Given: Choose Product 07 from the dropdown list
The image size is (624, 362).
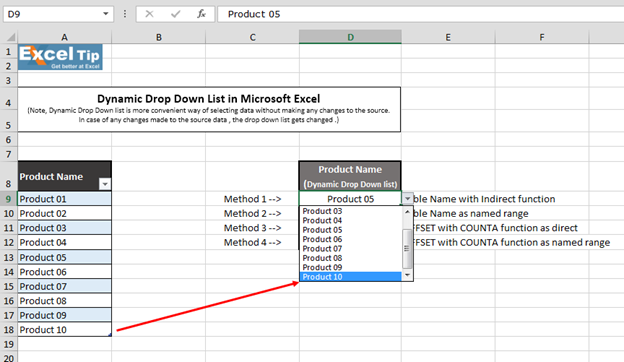Looking at the screenshot, I should tap(350, 249).
